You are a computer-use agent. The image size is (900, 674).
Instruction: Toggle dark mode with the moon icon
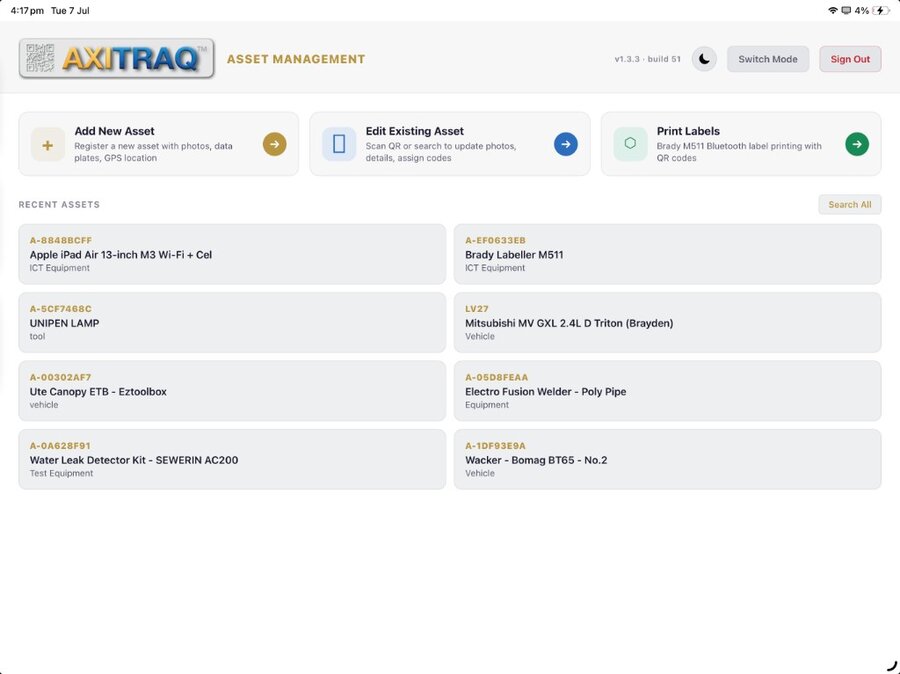pyautogui.click(x=704, y=59)
